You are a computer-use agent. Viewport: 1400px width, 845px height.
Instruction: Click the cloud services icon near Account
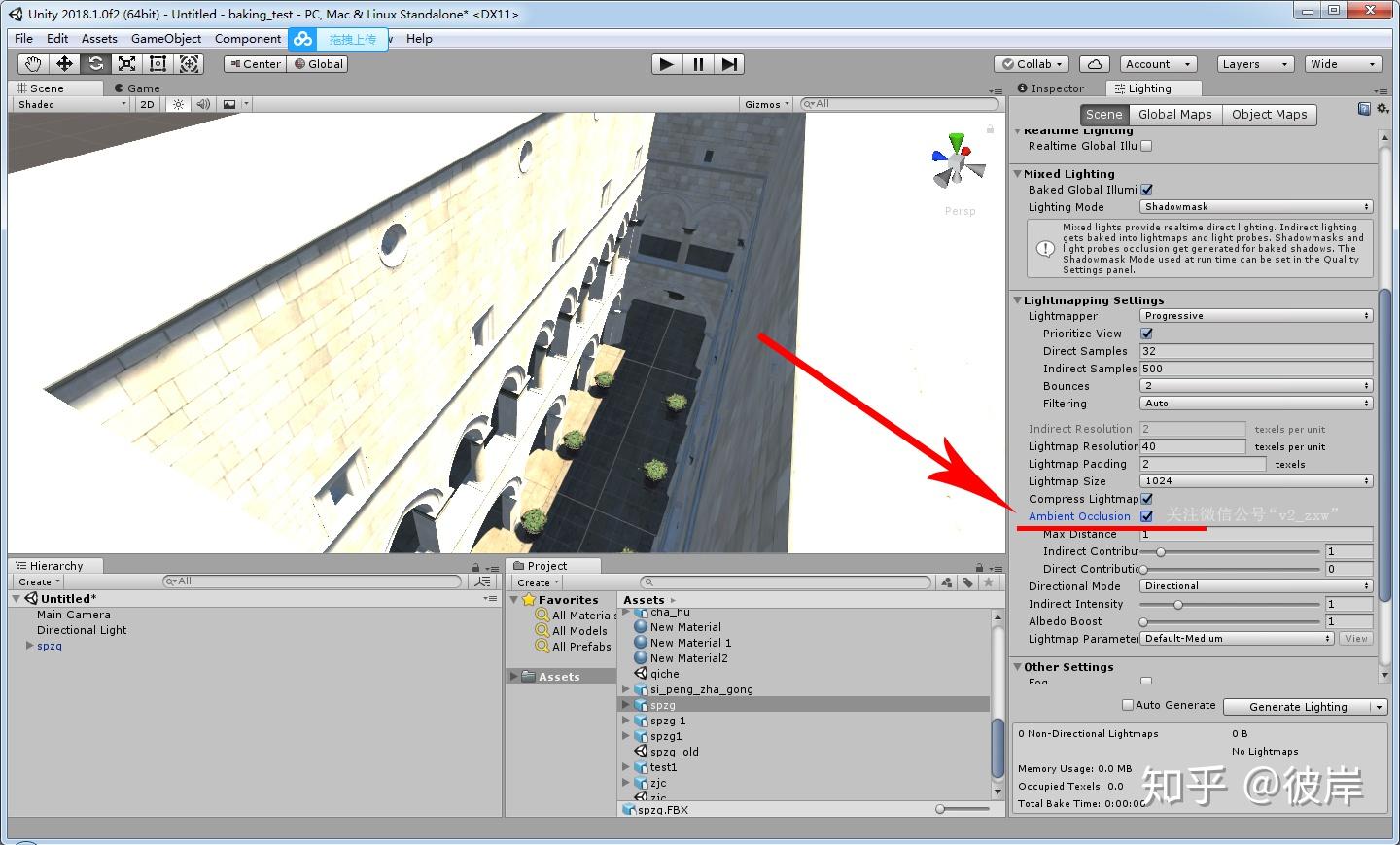[x=1094, y=63]
